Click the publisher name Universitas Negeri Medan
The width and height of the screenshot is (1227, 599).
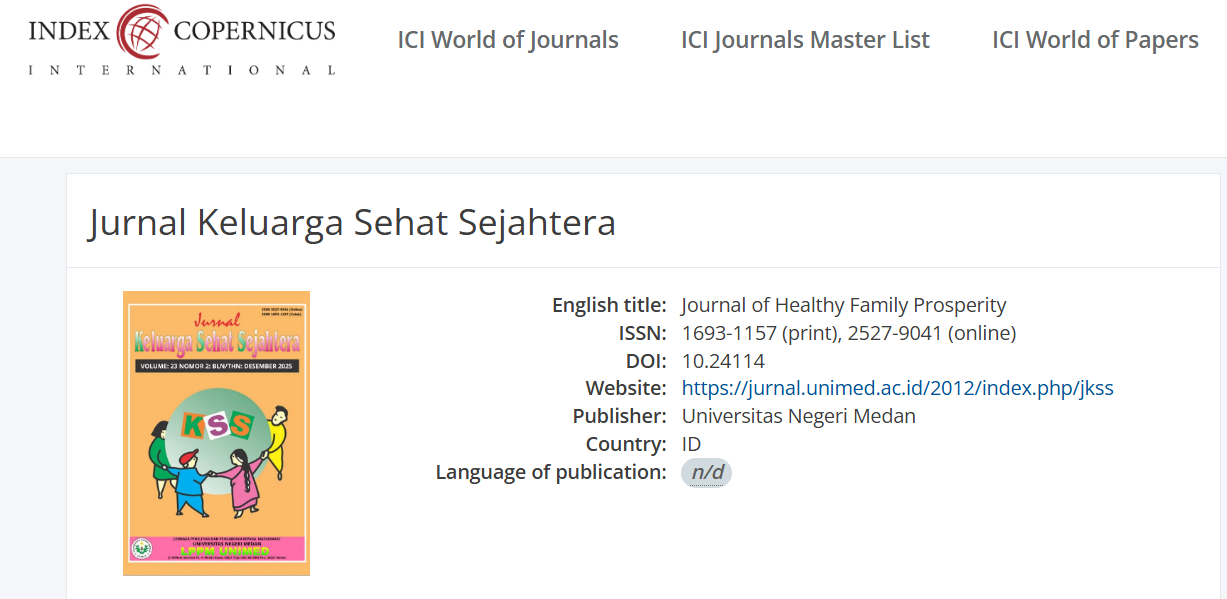[x=798, y=416]
